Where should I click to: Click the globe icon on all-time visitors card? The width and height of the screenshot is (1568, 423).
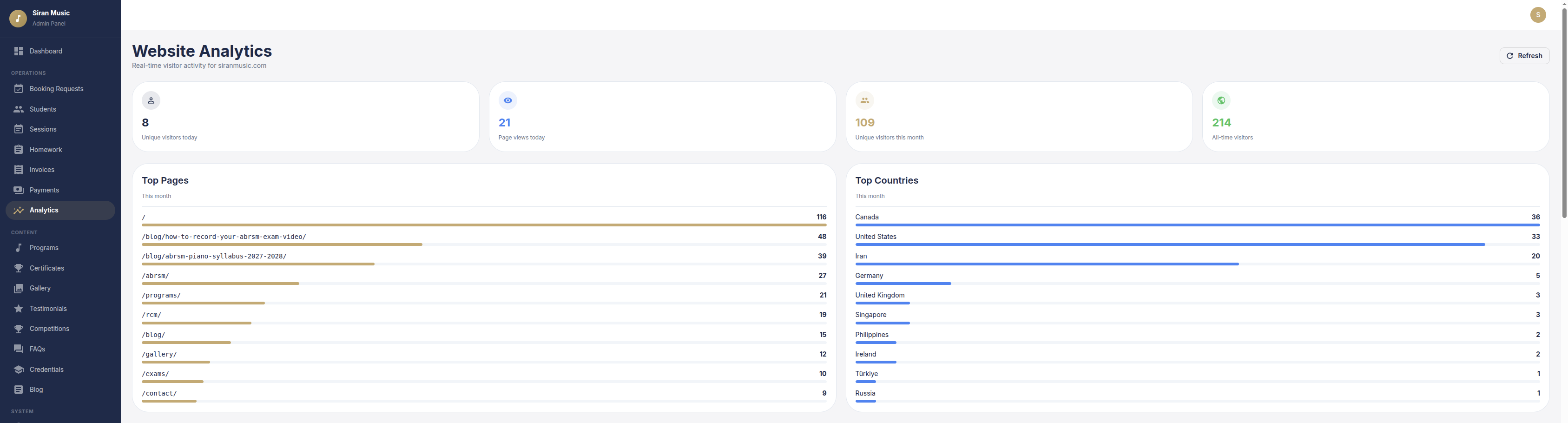point(1221,100)
